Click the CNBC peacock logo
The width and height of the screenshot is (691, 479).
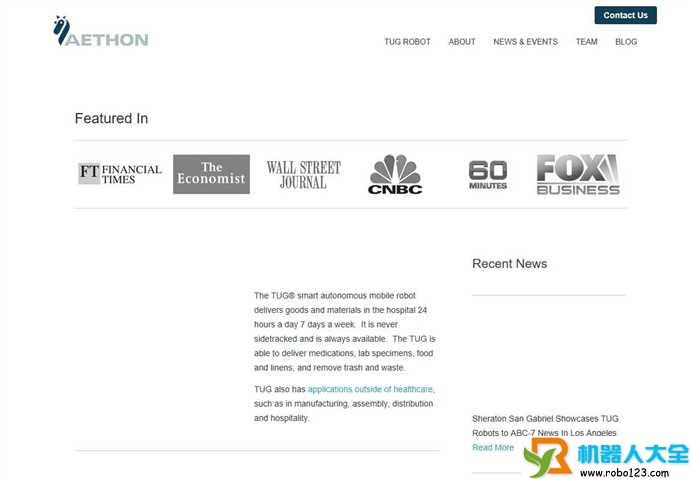click(395, 174)
